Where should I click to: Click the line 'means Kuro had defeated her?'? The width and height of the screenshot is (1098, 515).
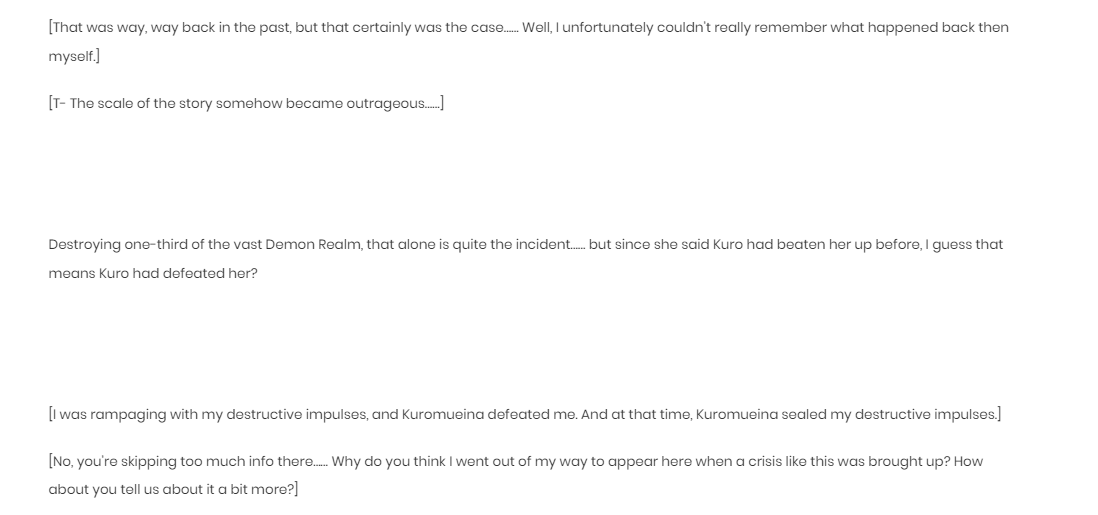[153, 274]
